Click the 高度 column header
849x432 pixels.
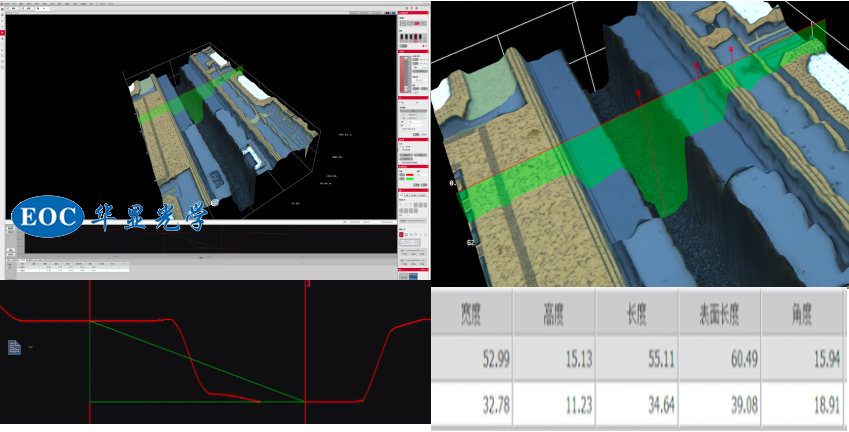pos(554,314)
